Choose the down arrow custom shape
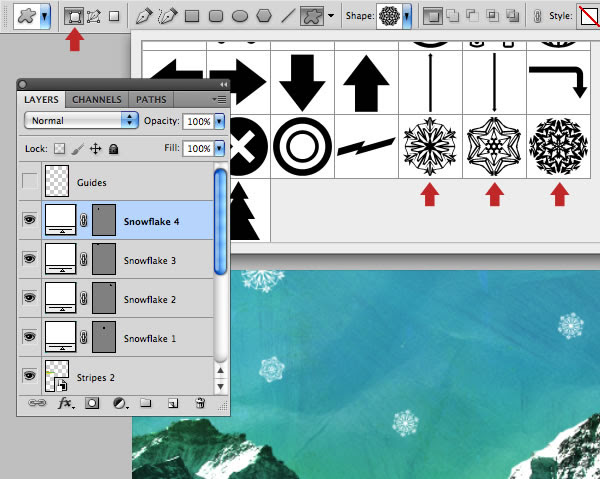The image size is (600, 479). pyautogui.click(x=302, y=82)
